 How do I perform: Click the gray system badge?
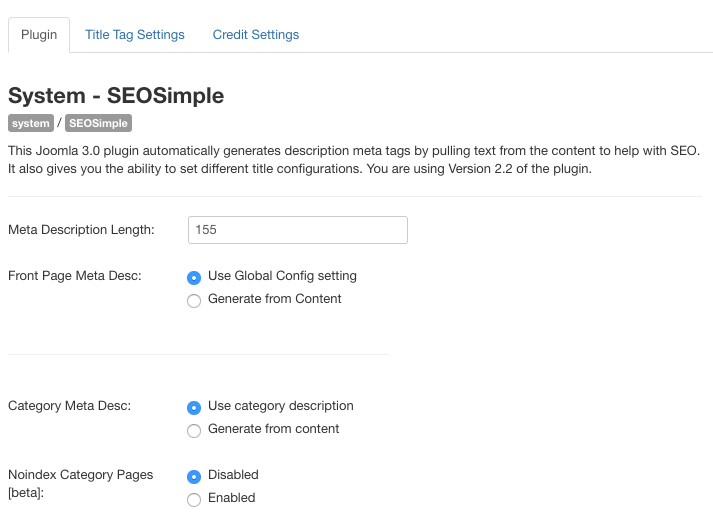point(31,123)
